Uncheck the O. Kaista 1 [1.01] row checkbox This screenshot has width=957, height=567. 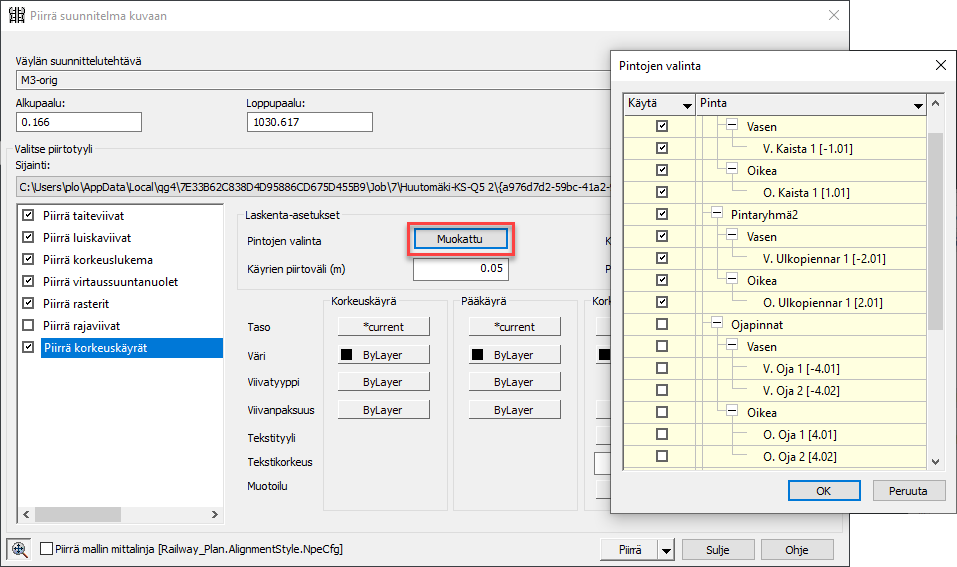pyautogui.click(x=662, y=192)
